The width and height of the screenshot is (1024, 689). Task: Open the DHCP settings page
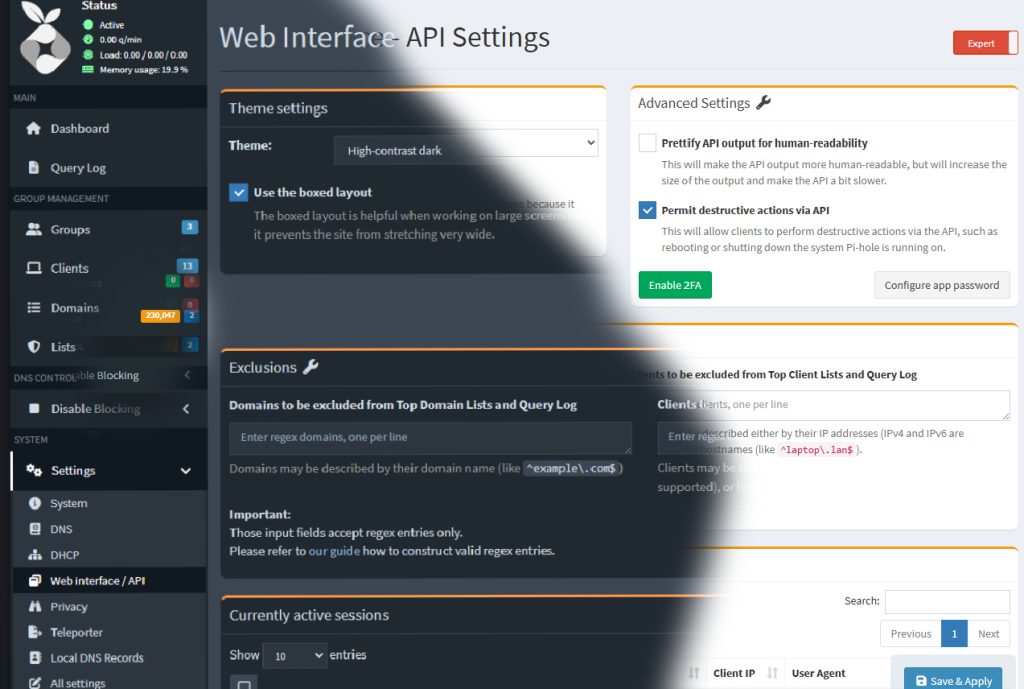click(64, 555)
